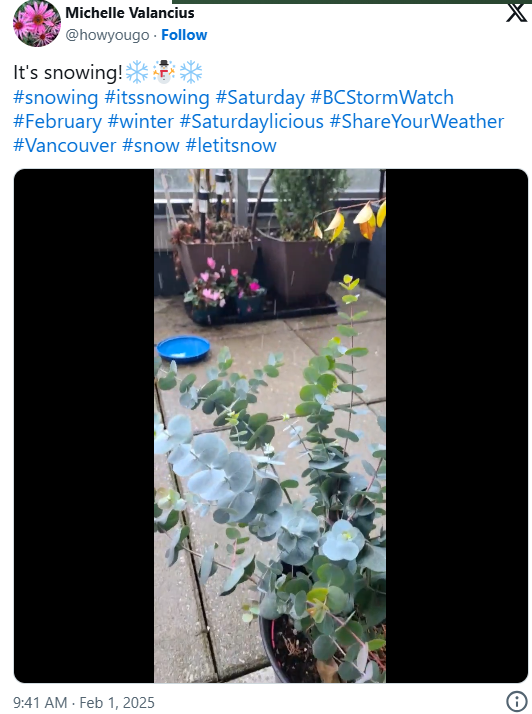The image size is (532, 714).
Task: Open the #Saturday hashtag
Action: (260, 97)
